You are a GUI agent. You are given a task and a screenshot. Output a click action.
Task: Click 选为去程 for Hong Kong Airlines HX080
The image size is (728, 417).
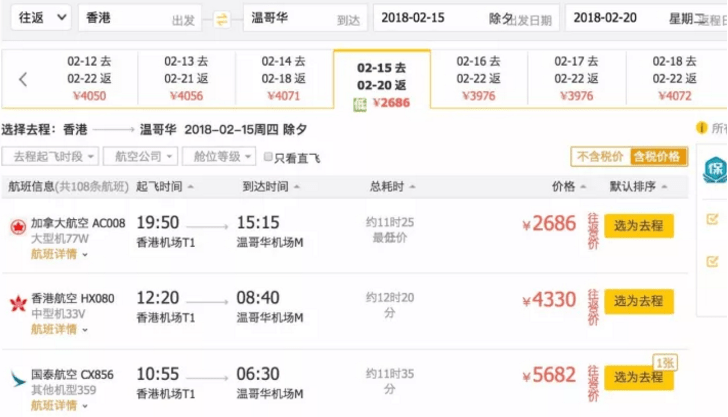tap(638, 301)
